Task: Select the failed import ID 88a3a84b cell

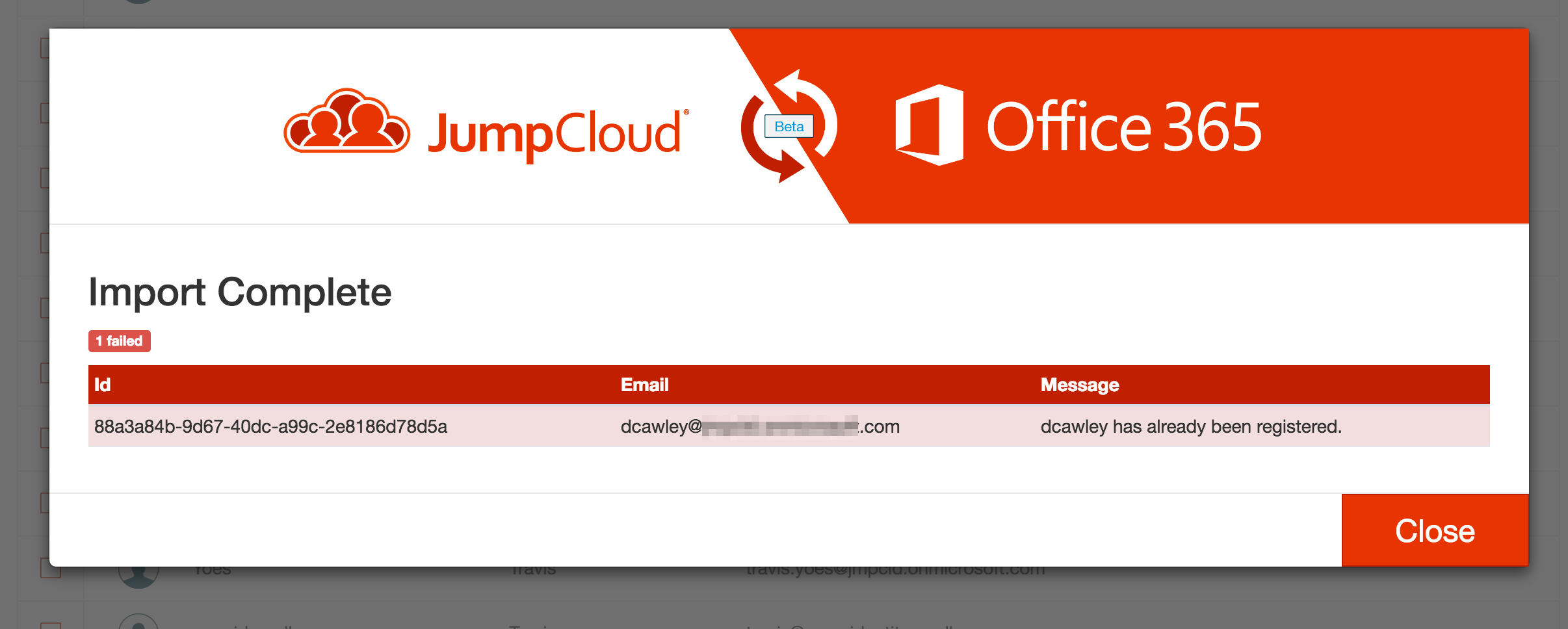Action: pyautogui.click(x=270, y=426)
